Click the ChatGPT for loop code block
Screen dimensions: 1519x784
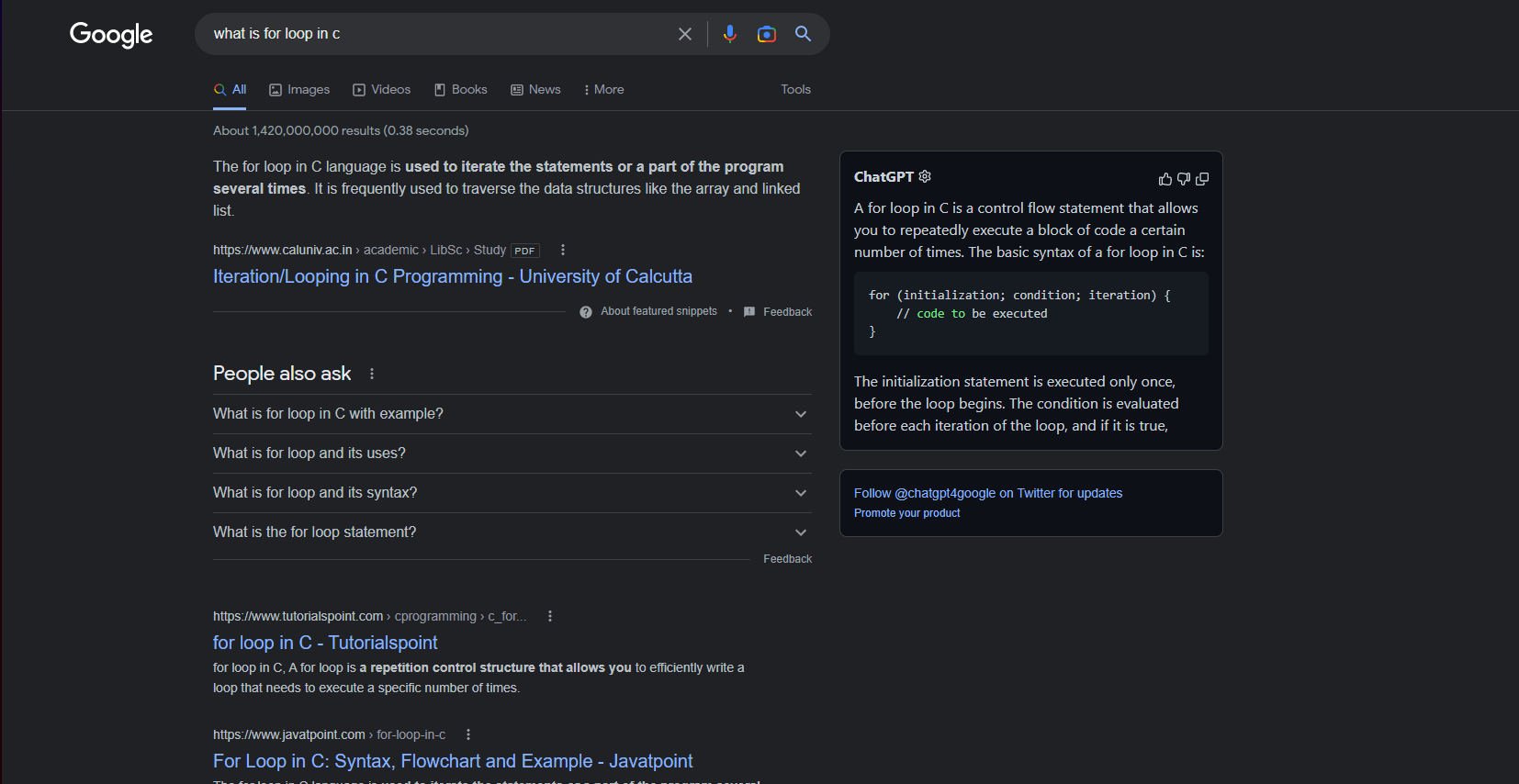point(1031,314)
